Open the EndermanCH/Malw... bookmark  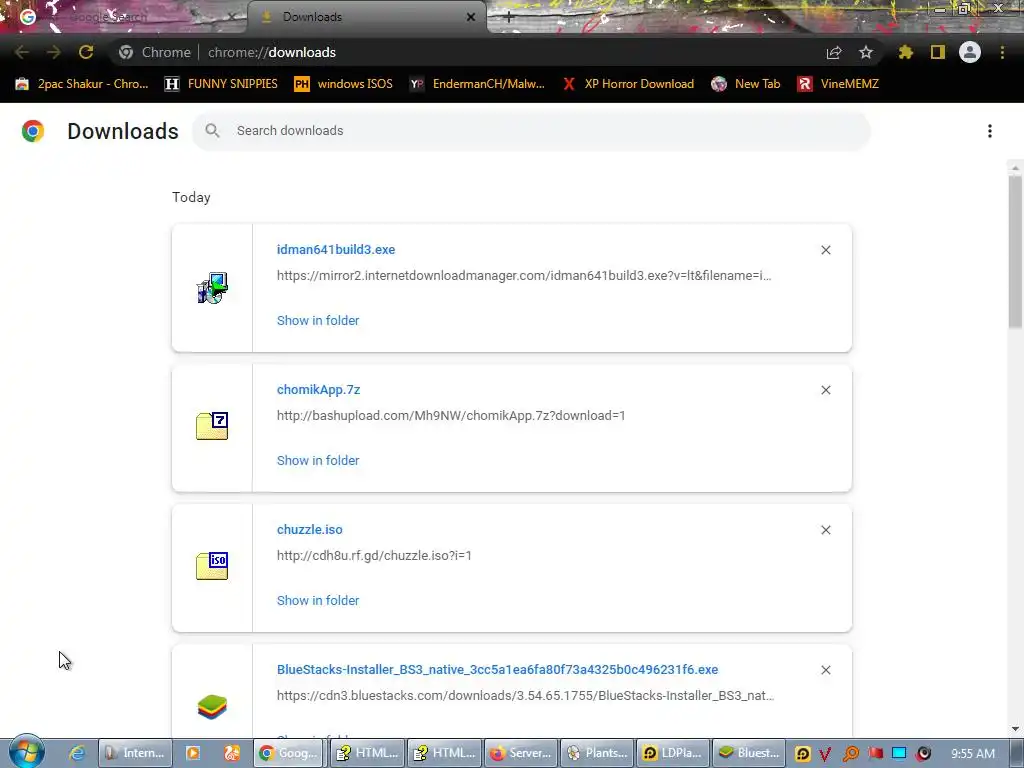coord(477,84)
